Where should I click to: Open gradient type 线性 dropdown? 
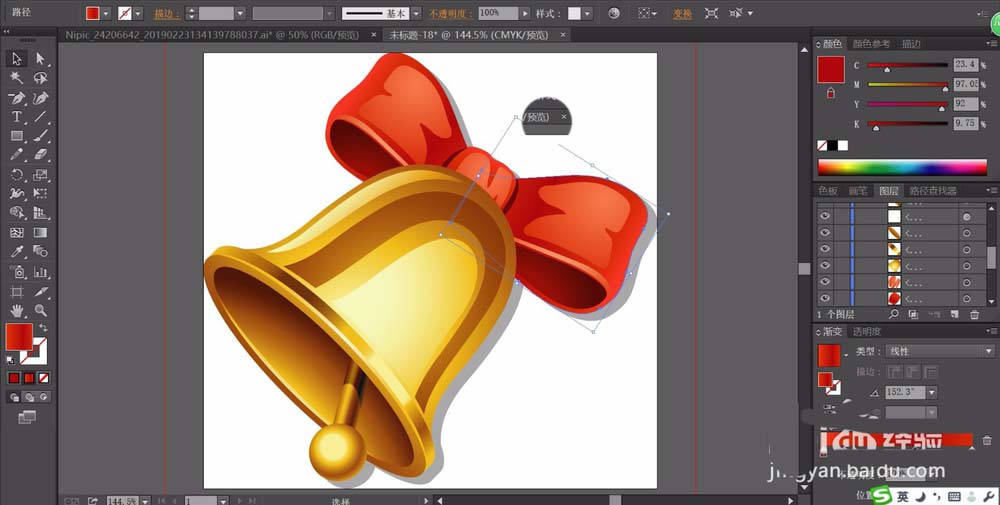pos(940,351)
